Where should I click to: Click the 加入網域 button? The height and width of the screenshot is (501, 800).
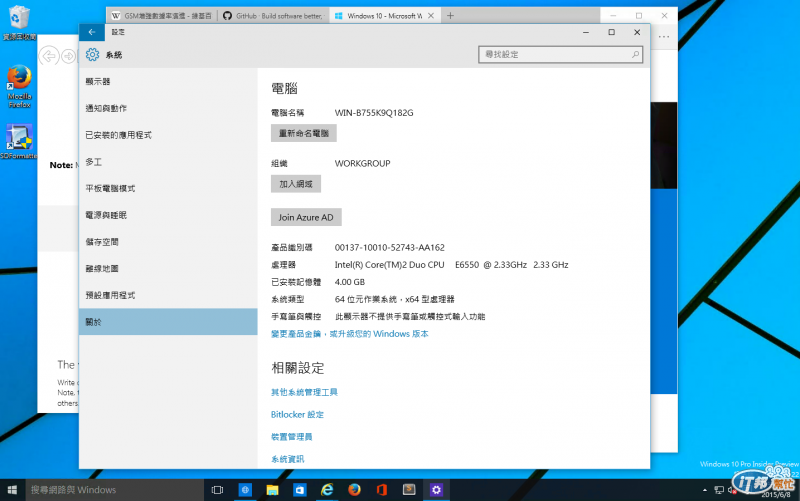[x=296, y=184]
